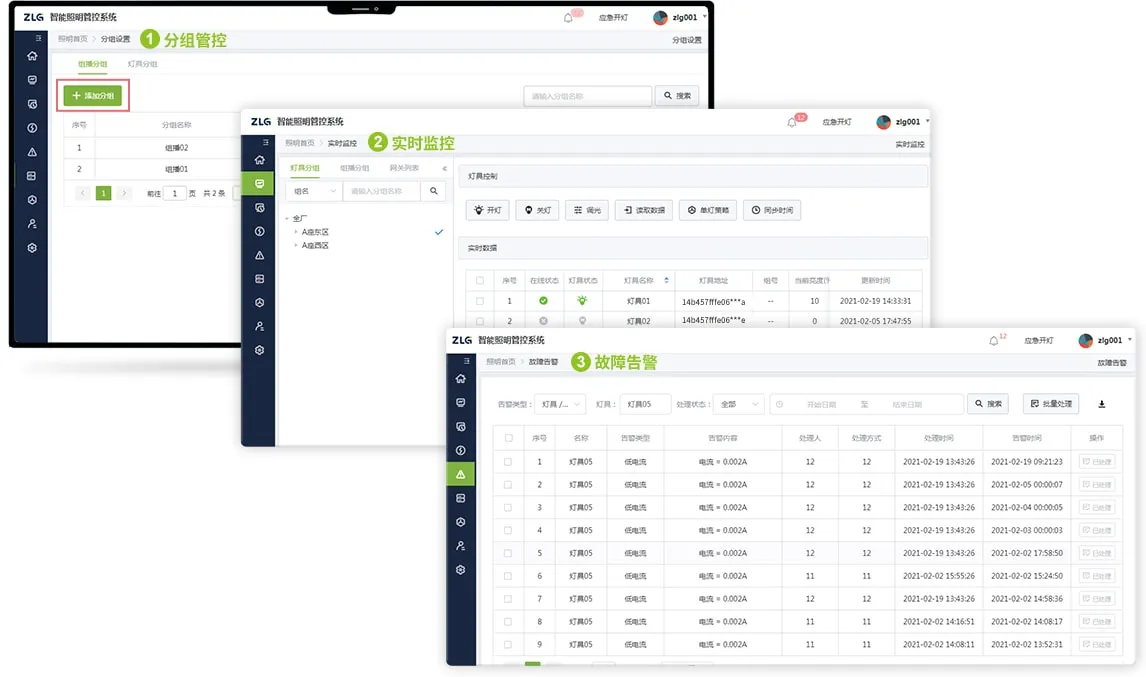
Task: Check the select-all checkbox in alarm table header
Action: [508, 438]
